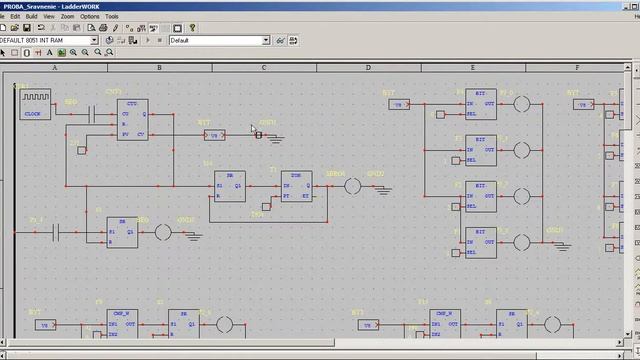
Task: Click the Zoom in magnifier icon
Action: 73,53
